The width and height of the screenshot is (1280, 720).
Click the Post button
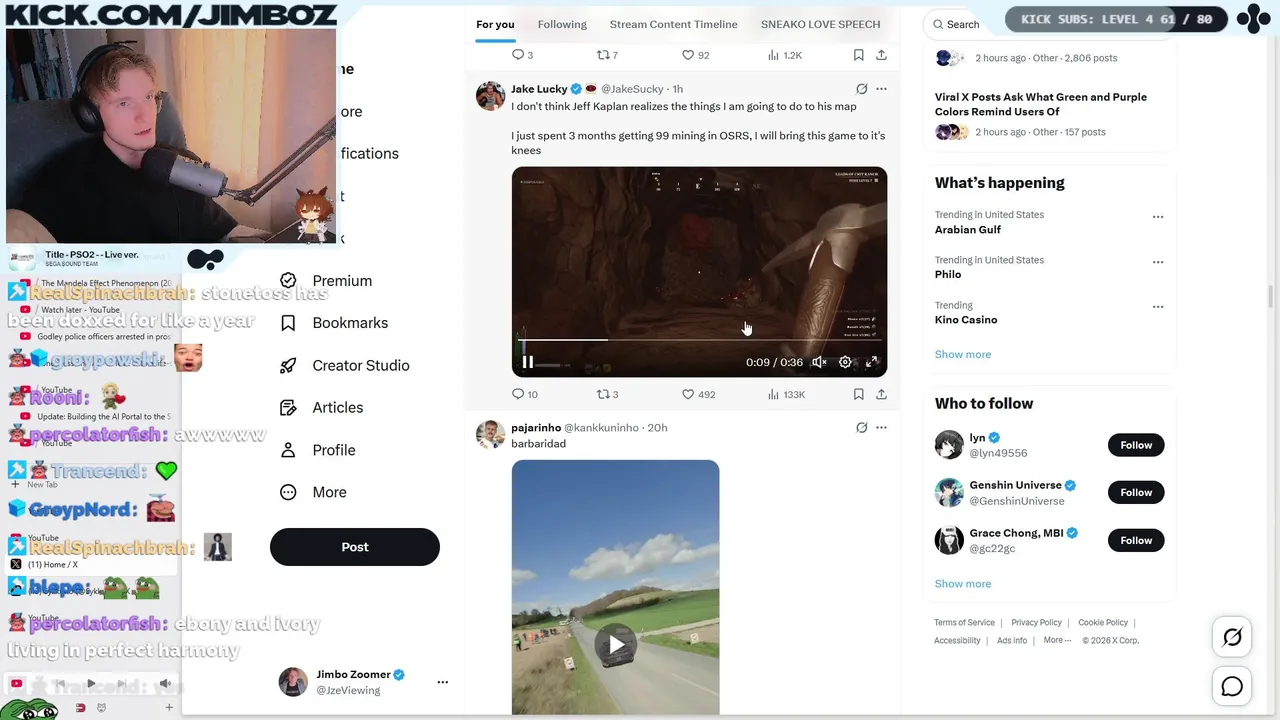pos(355,547)
